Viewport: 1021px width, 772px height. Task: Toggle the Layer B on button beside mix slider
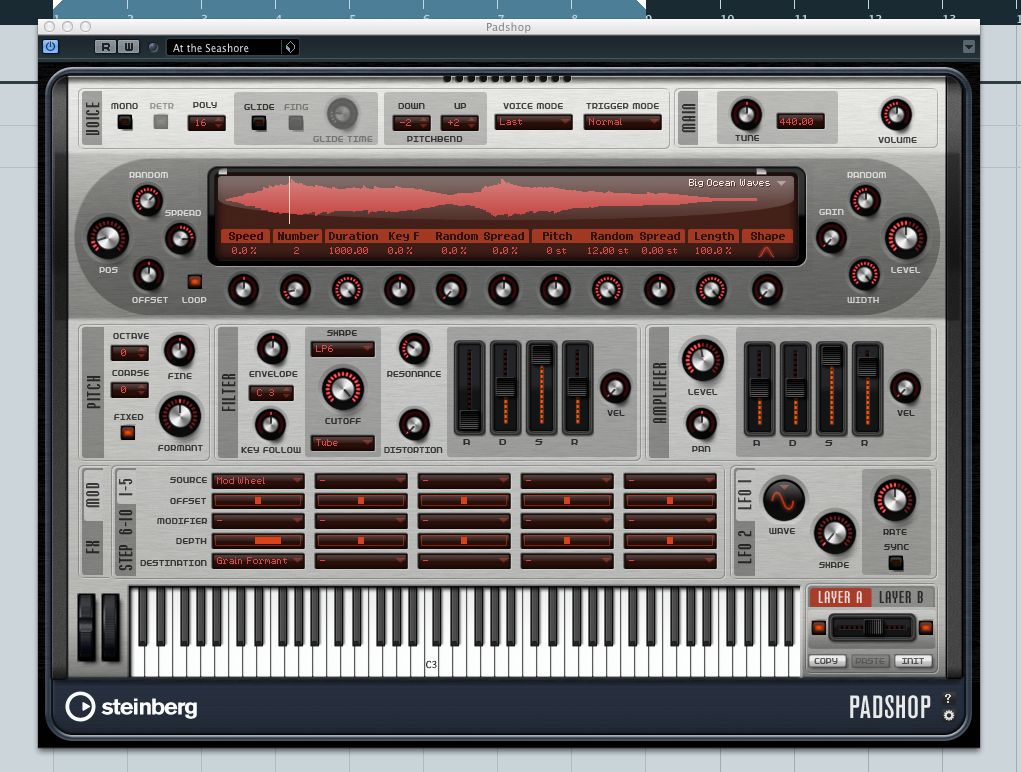(925, 627)
